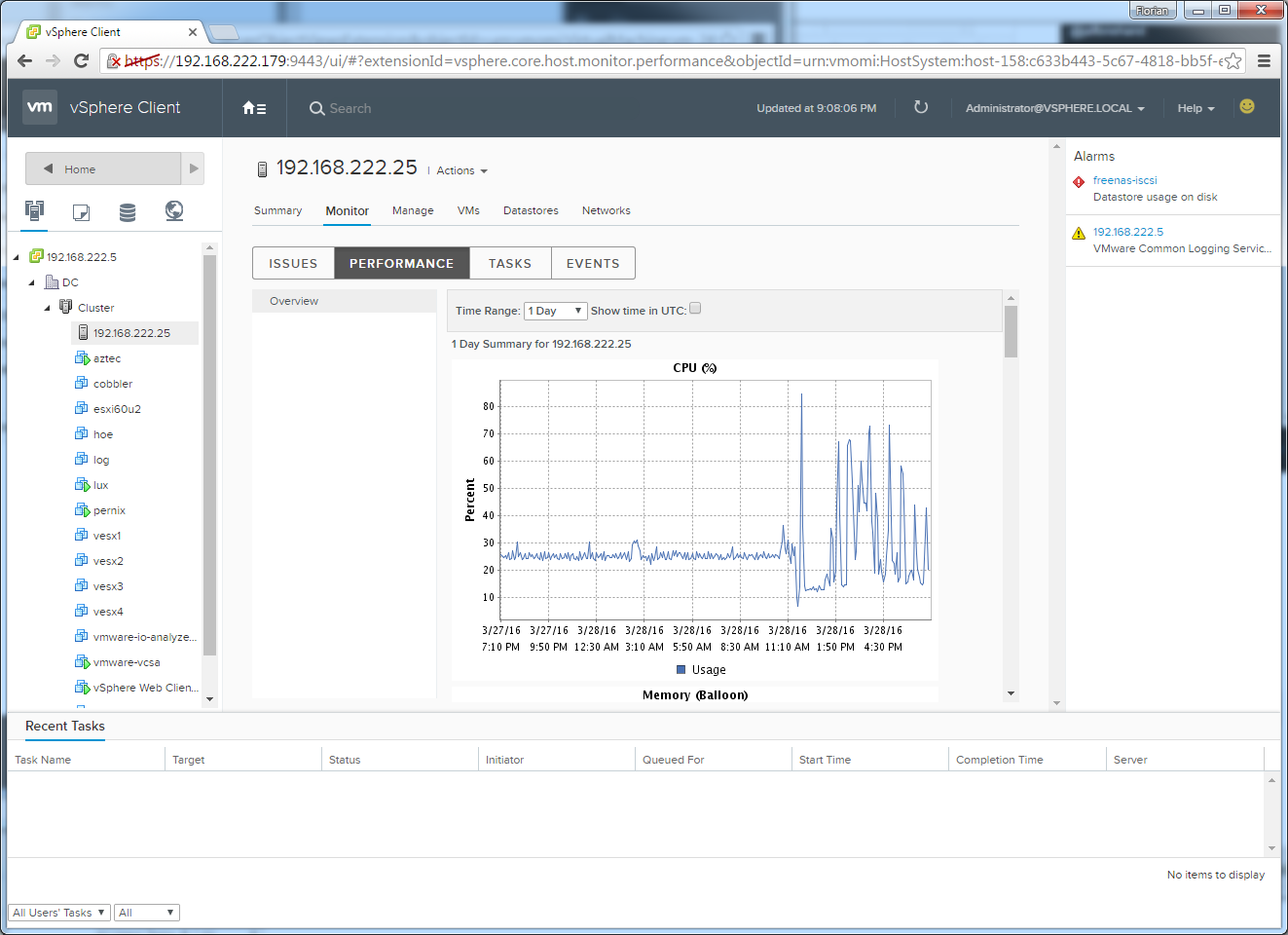Click the aztec VM icon
Screen dimensions: 1288x935
pyautogui.click(x=83, y=357)
